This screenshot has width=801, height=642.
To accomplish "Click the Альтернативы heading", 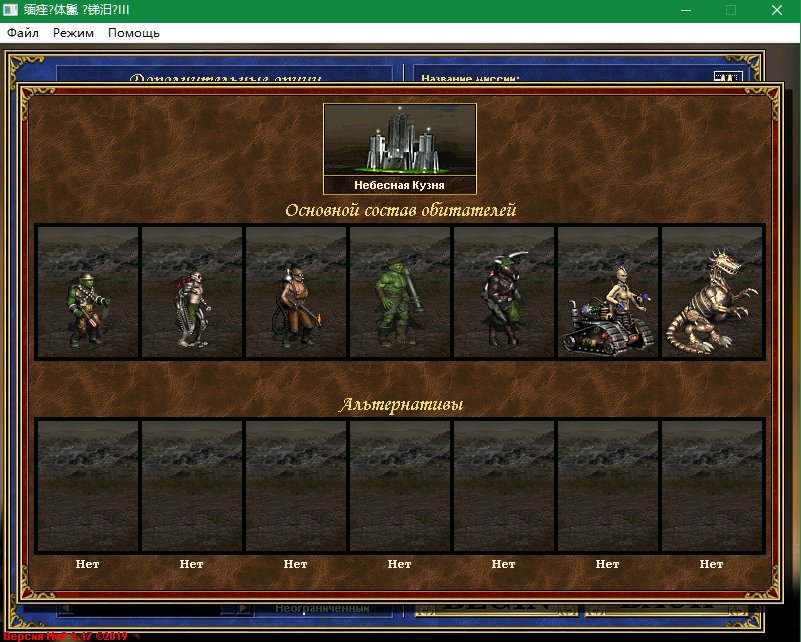I will click(x=400, y=405).
